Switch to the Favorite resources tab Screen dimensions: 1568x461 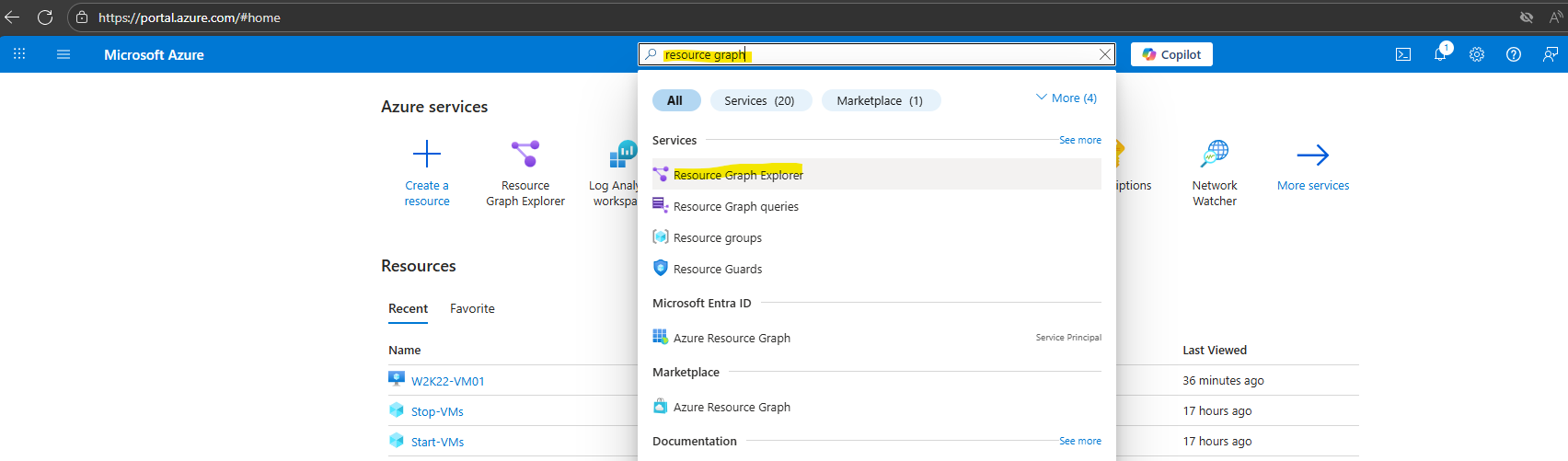pyautogui.click(x=472, y=309)
